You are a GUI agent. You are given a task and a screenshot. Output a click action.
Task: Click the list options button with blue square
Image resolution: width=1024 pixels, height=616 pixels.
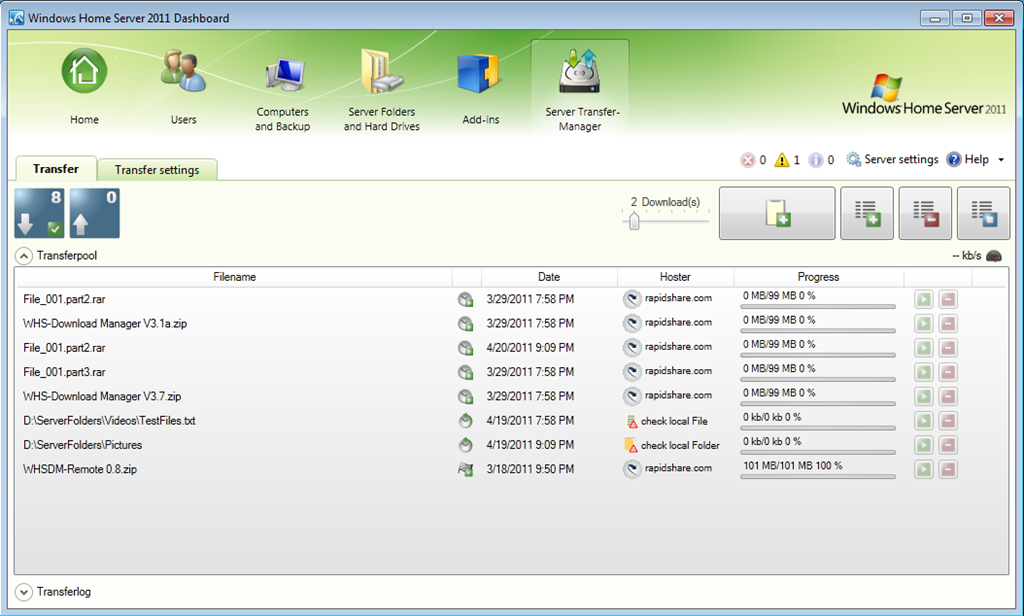click(983, 214)
